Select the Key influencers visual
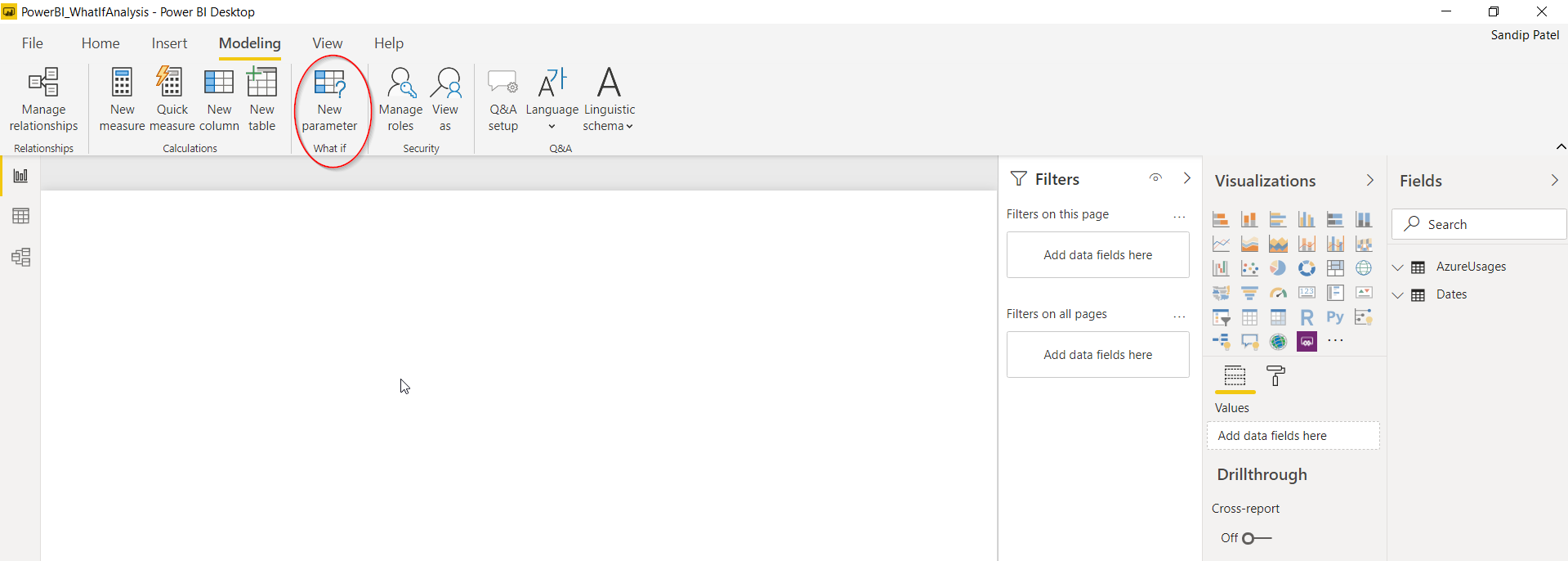The height and width of the screenshot is (561, 1568). 1364,317
